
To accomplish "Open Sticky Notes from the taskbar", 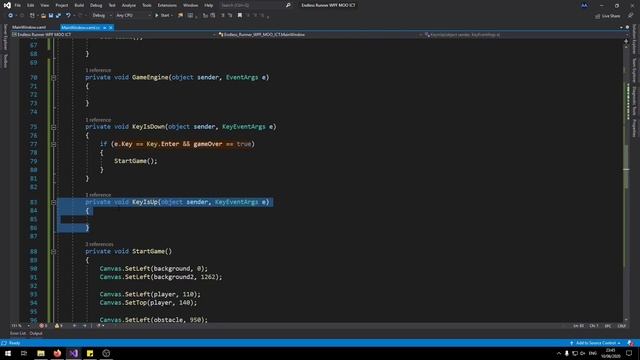I will pos(90,353).
